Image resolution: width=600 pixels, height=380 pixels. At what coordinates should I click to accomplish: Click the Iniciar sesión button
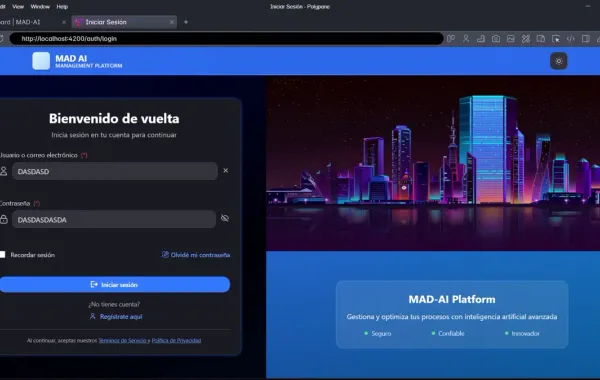tap(114, 285)
